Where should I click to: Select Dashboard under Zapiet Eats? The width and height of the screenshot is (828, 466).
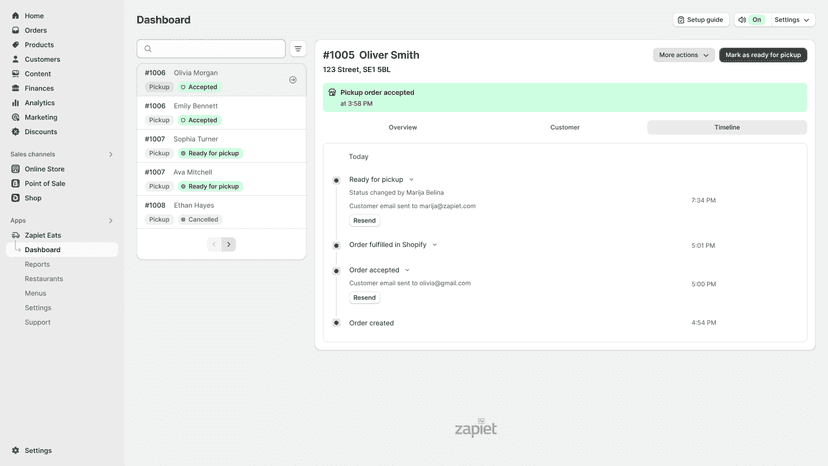(62, 249)
